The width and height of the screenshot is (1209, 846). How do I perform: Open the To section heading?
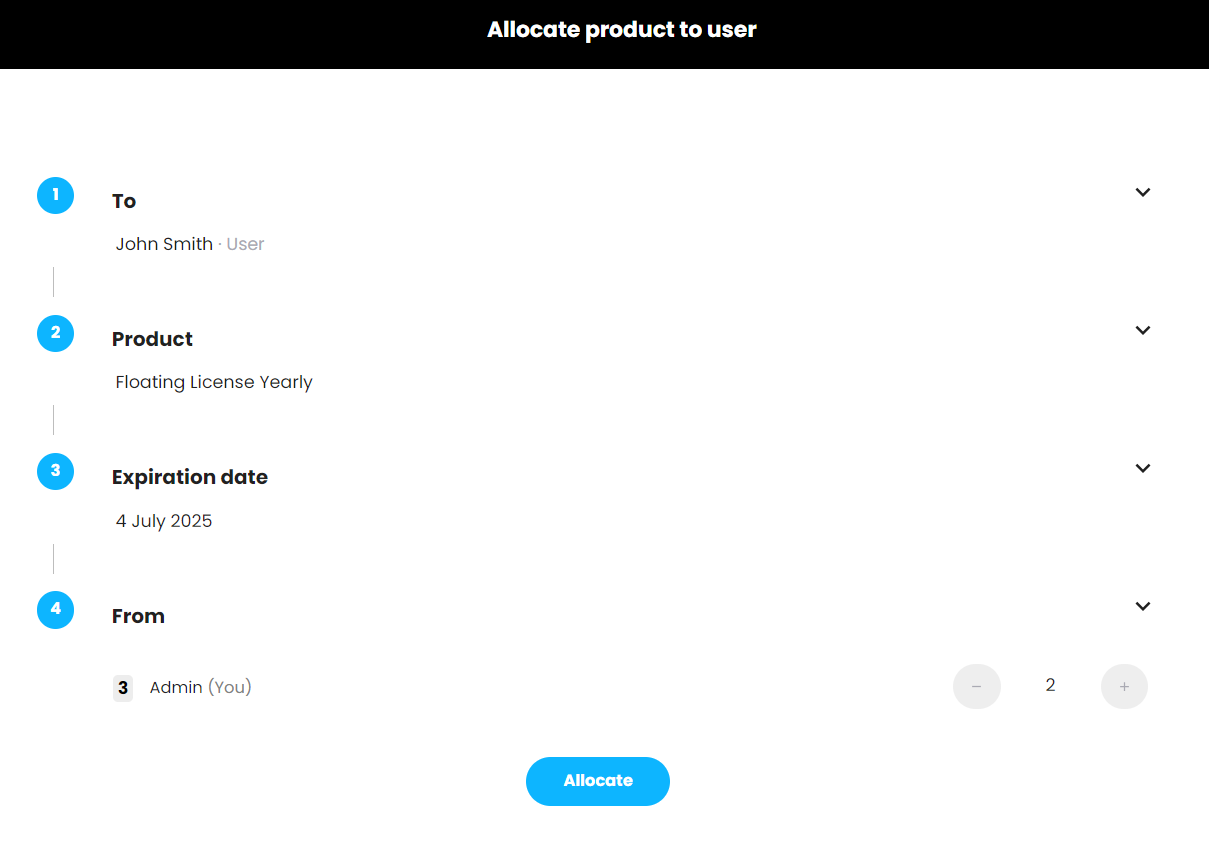(124, 201)
